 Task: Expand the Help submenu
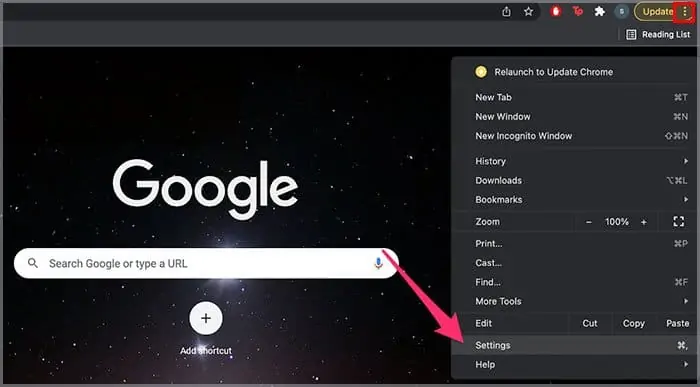pos(575,365)
